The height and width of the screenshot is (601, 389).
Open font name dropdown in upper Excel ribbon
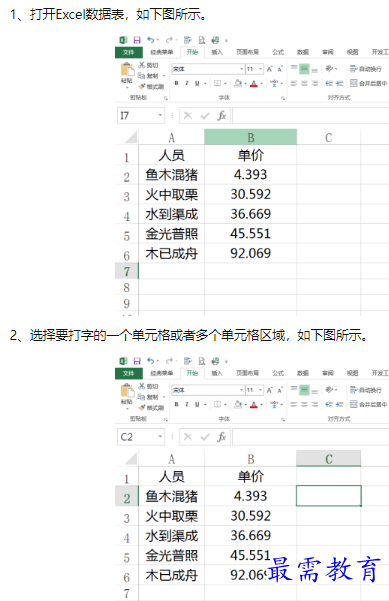[x=242, y=69]
